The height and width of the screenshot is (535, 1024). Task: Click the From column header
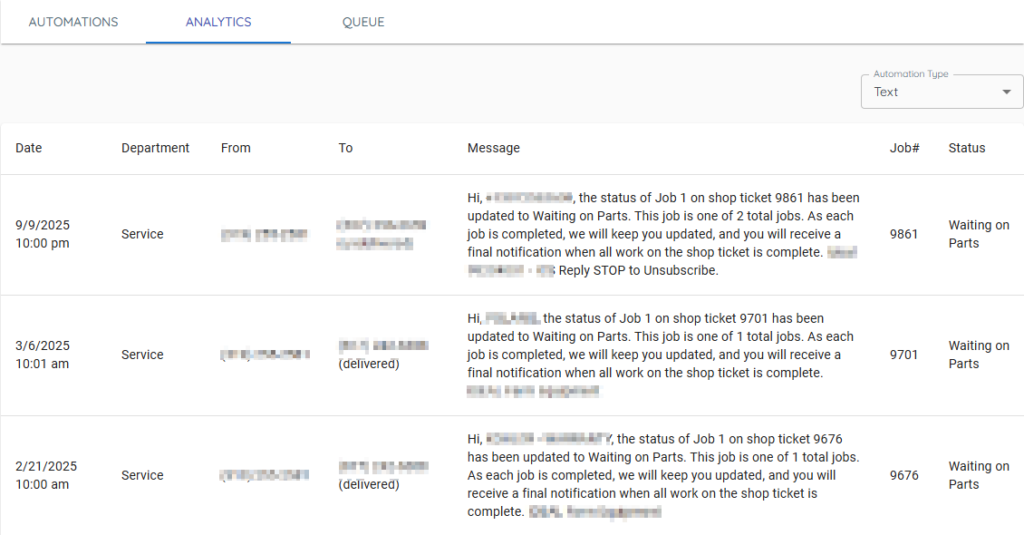pos(236,148)
